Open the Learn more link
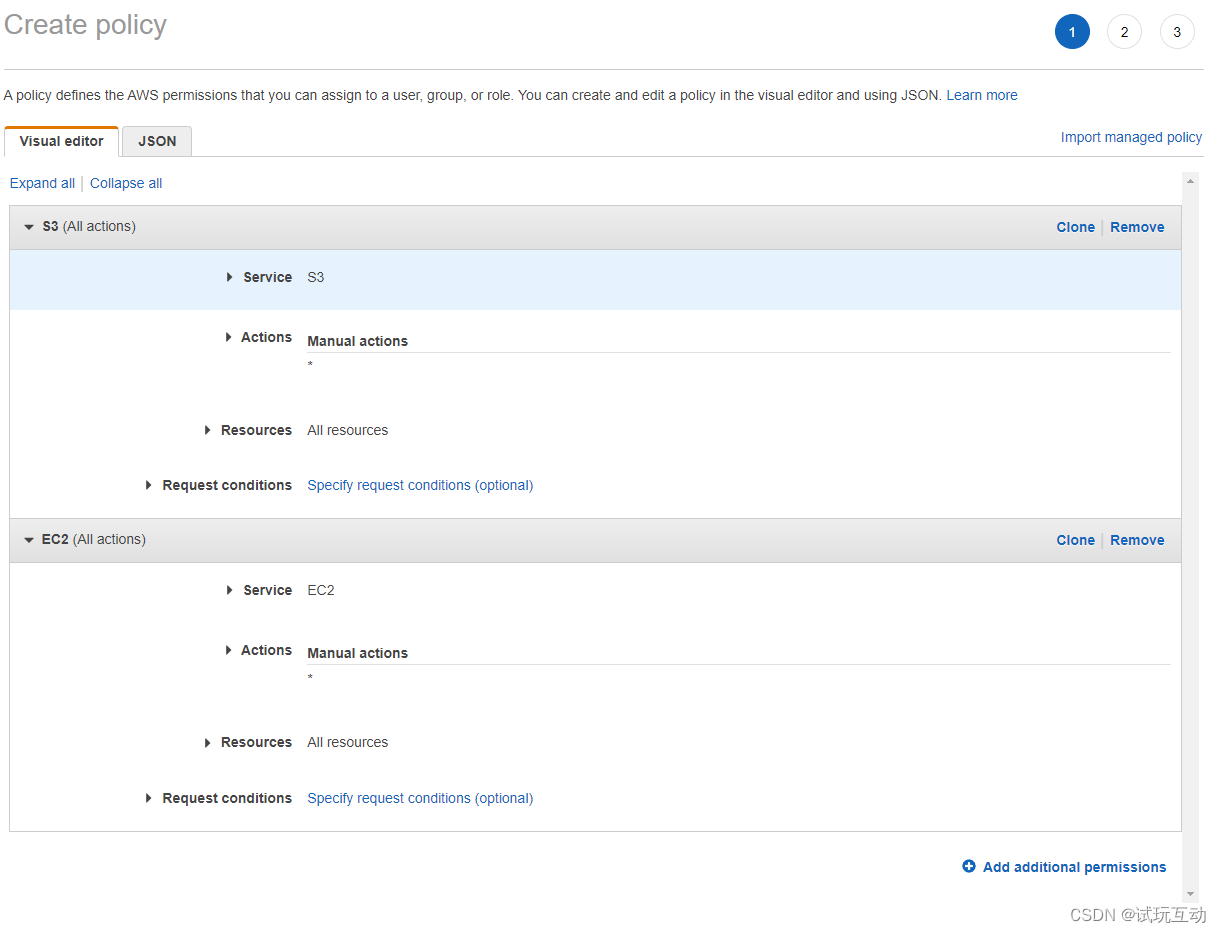 click(x=982, y=95)
